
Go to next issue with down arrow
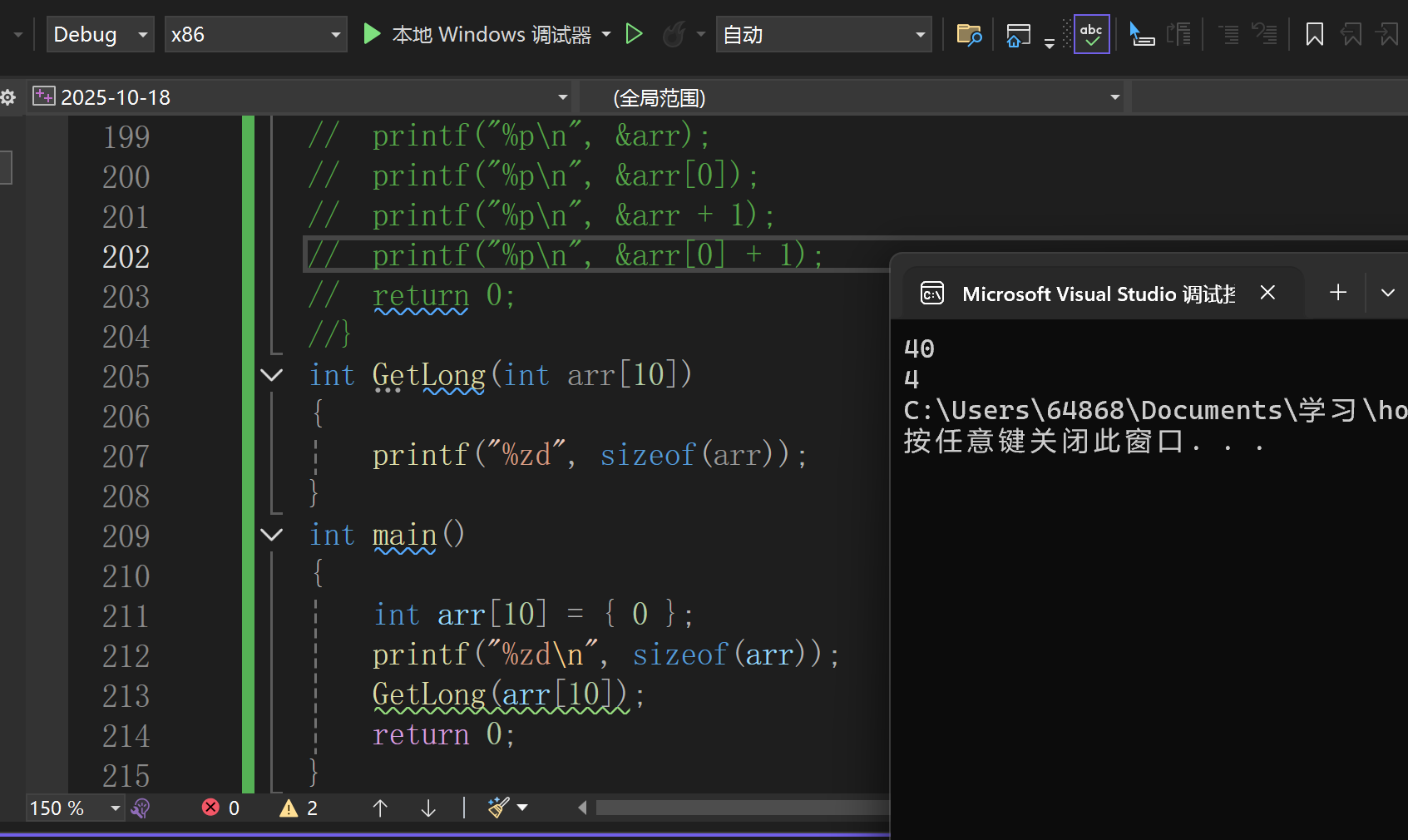click(427, 808)
